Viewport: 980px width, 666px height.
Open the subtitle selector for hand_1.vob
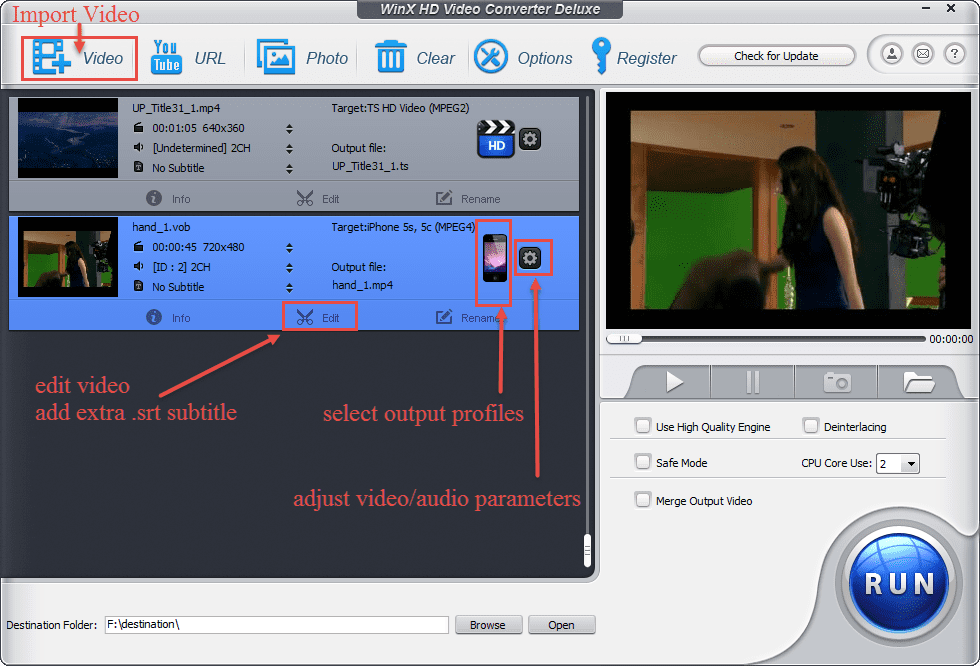coord(289,287)
